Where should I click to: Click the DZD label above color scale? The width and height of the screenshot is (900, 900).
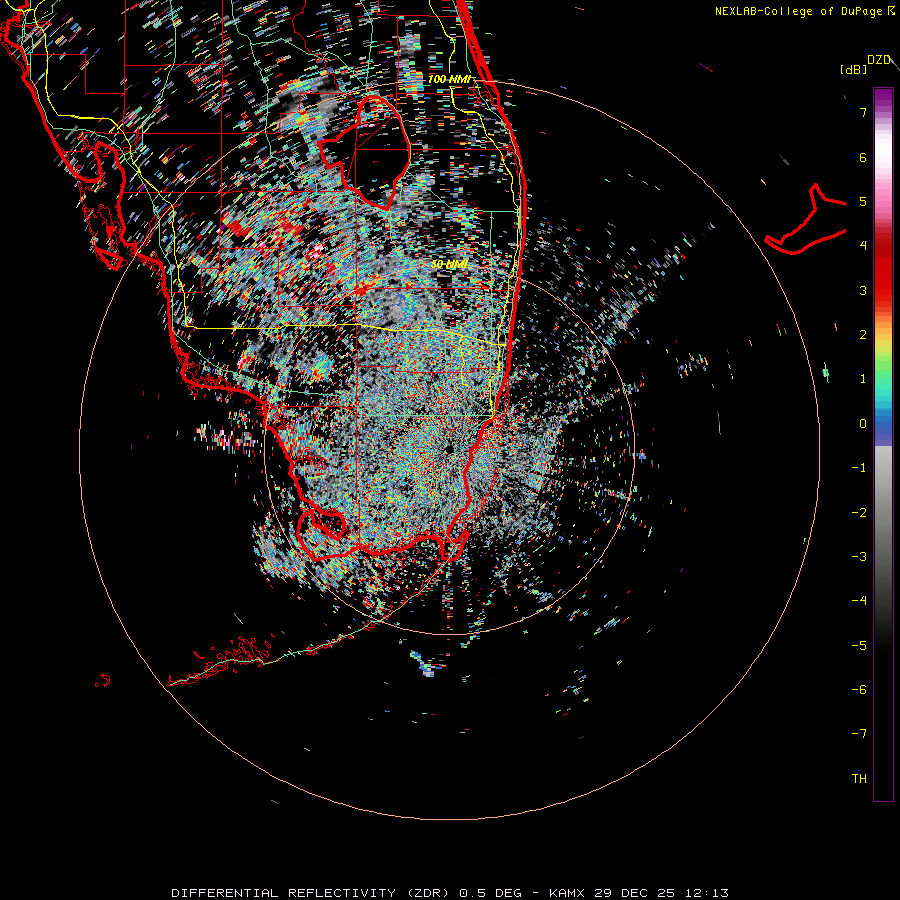(x=879, y=60)
